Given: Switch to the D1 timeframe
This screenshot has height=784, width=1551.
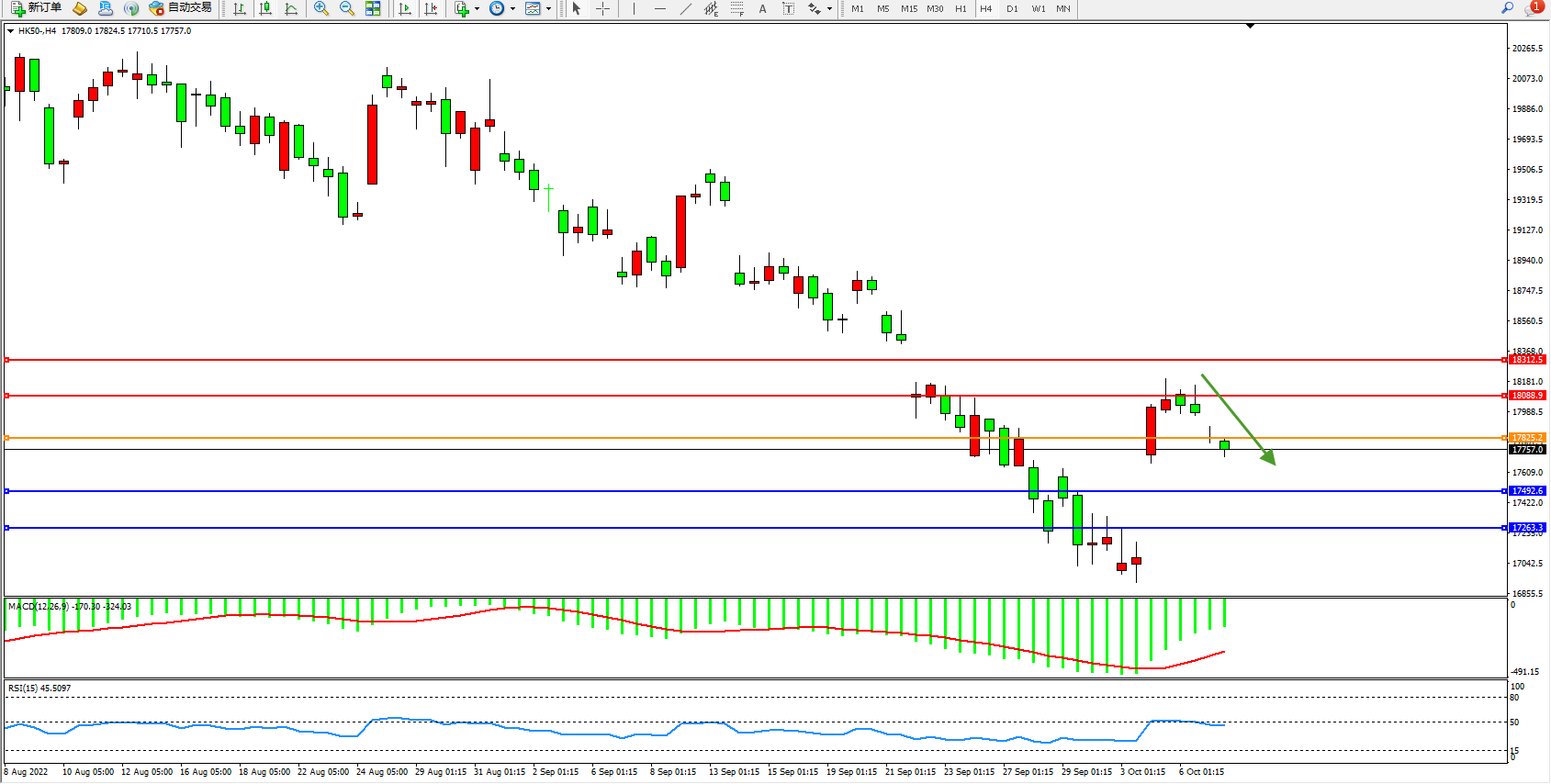Looking at the screenshot, I should pyautogui.click(x=1012, y=8).
